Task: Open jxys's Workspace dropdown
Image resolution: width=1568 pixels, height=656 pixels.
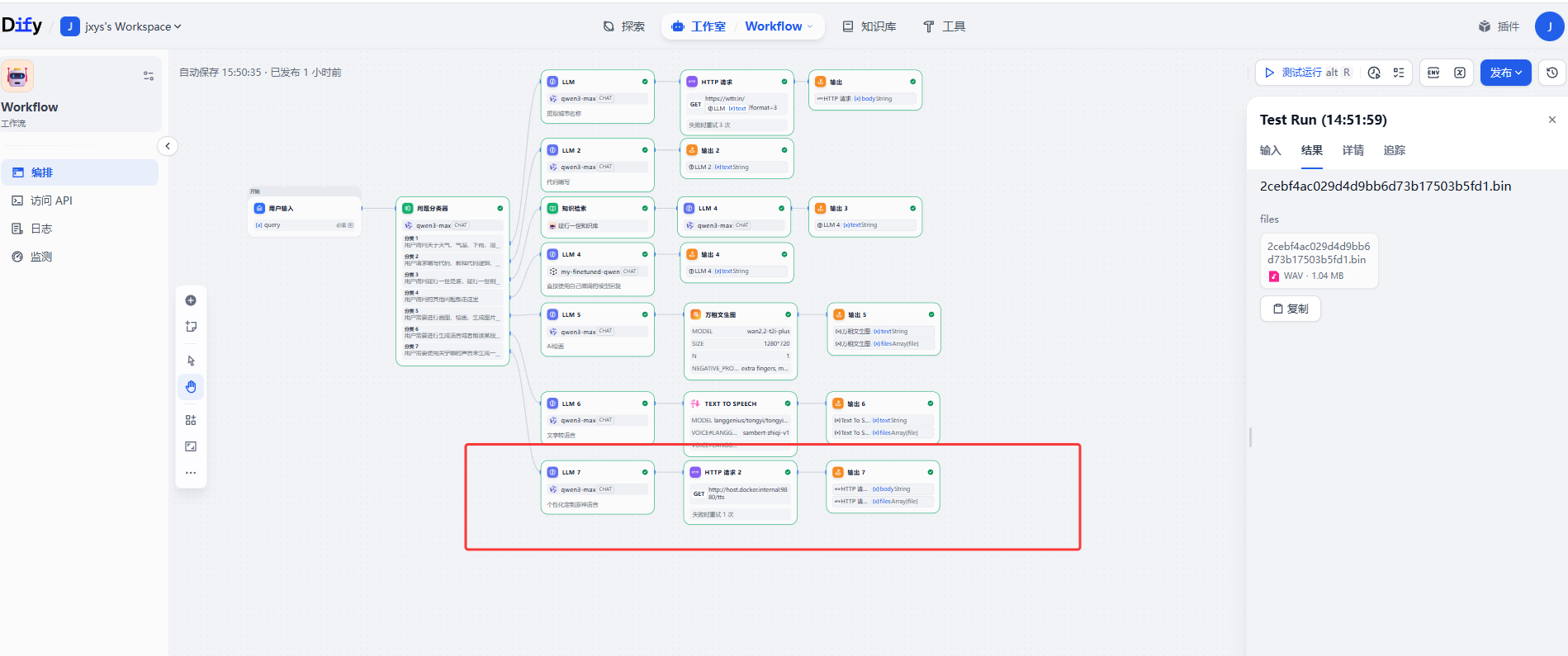Action: coord(121,26)
